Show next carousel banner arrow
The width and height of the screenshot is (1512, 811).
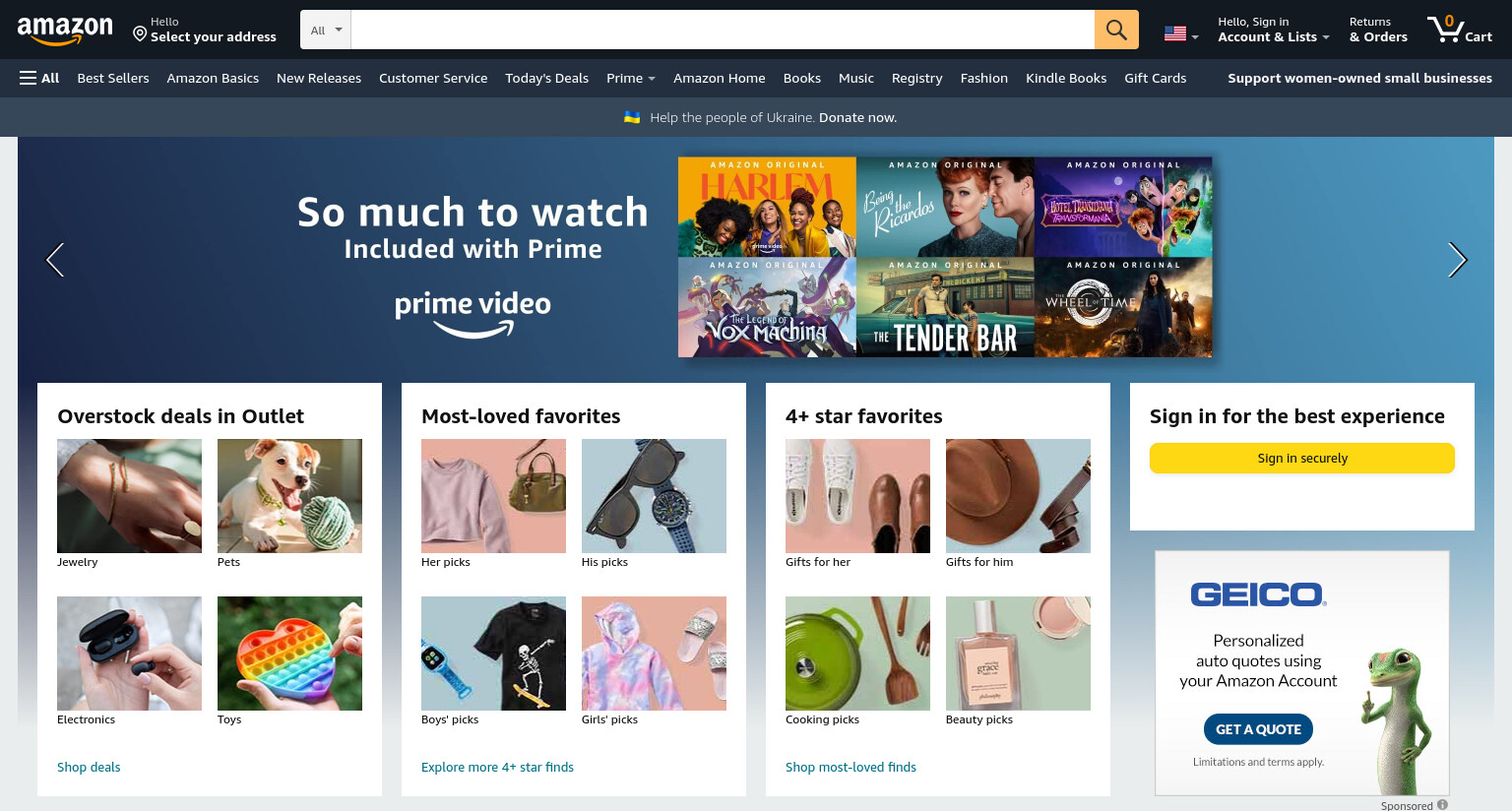click(1457, 260)
